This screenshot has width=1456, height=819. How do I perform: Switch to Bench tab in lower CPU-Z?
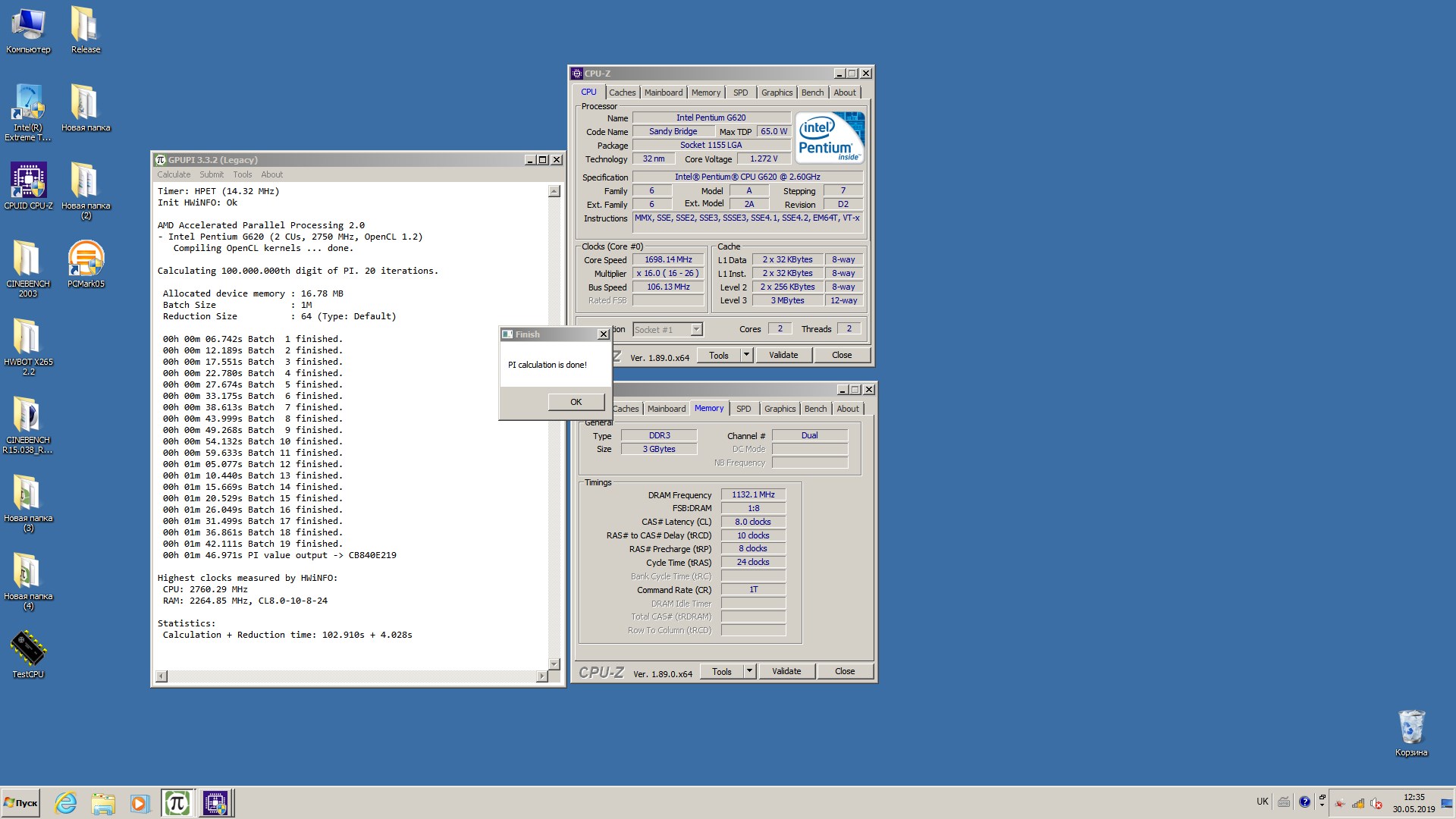point(815,409)
